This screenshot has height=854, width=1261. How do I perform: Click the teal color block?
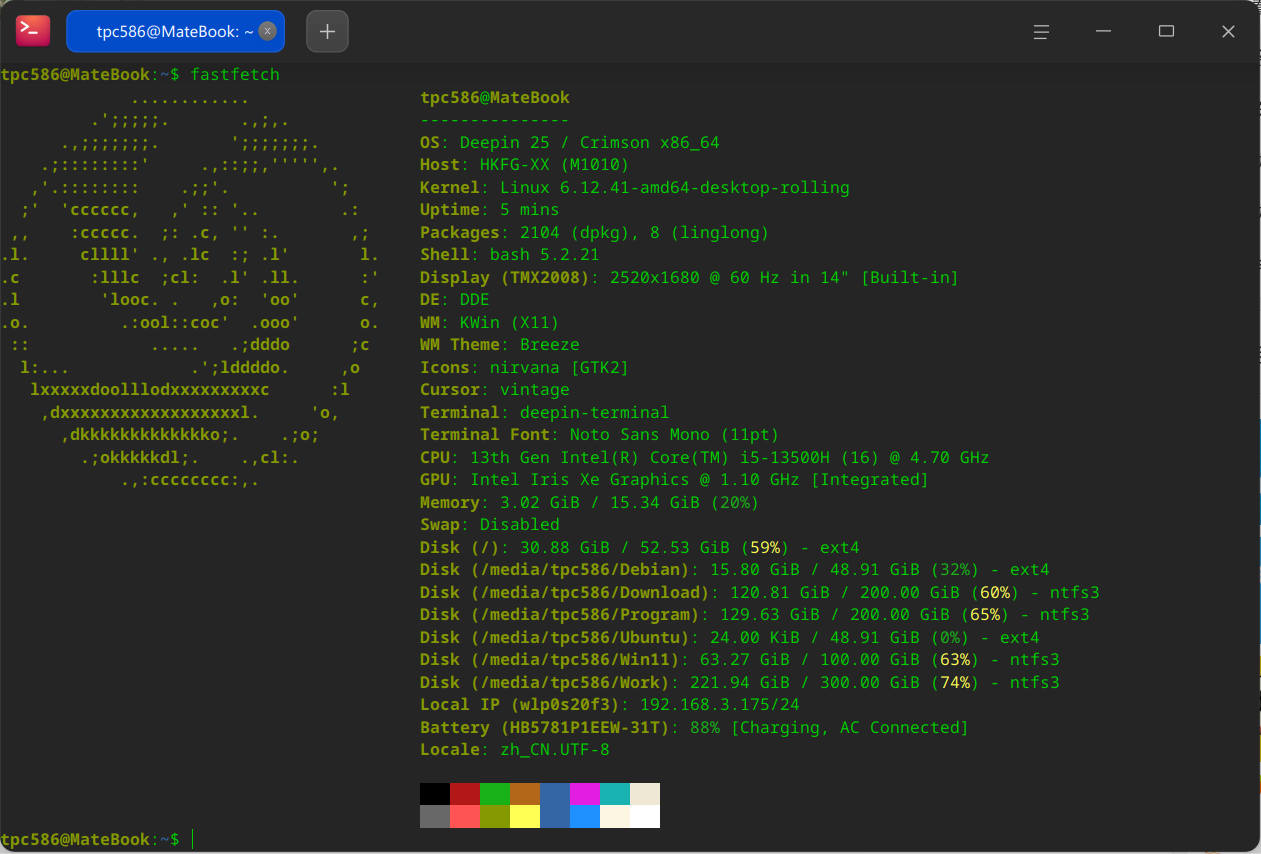pyautogui.click(x=615, y=794)
